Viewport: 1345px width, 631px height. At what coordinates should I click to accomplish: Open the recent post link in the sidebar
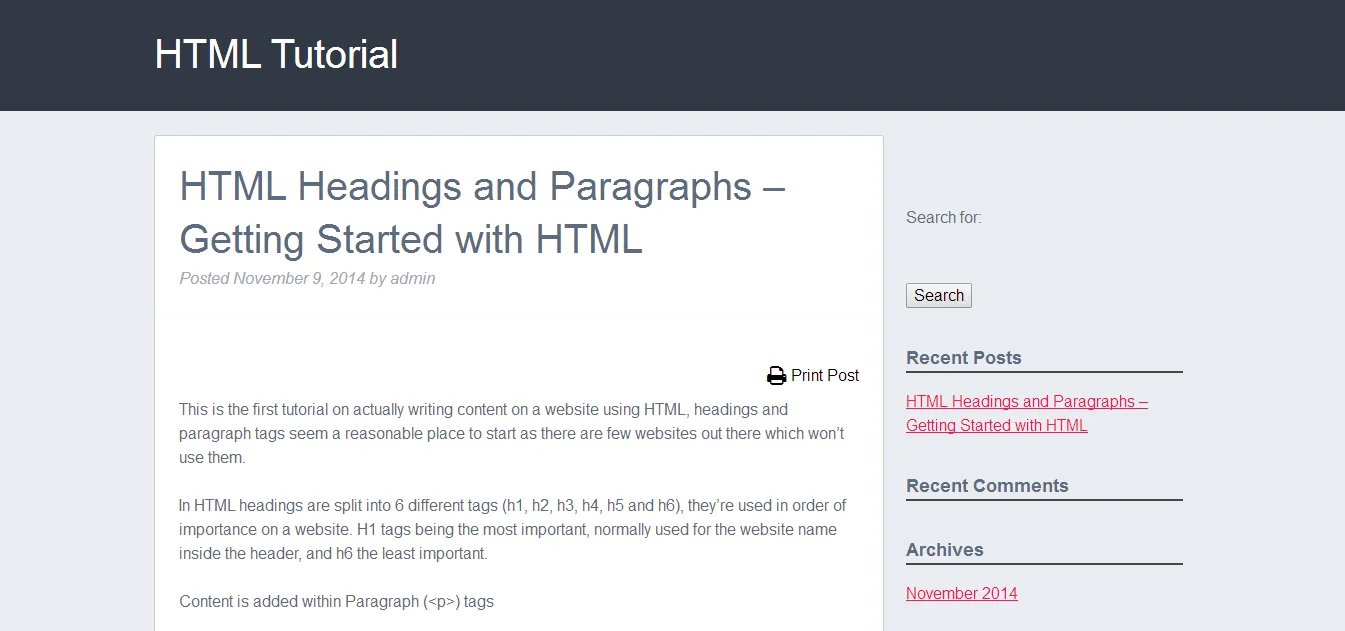(1027, 413)
